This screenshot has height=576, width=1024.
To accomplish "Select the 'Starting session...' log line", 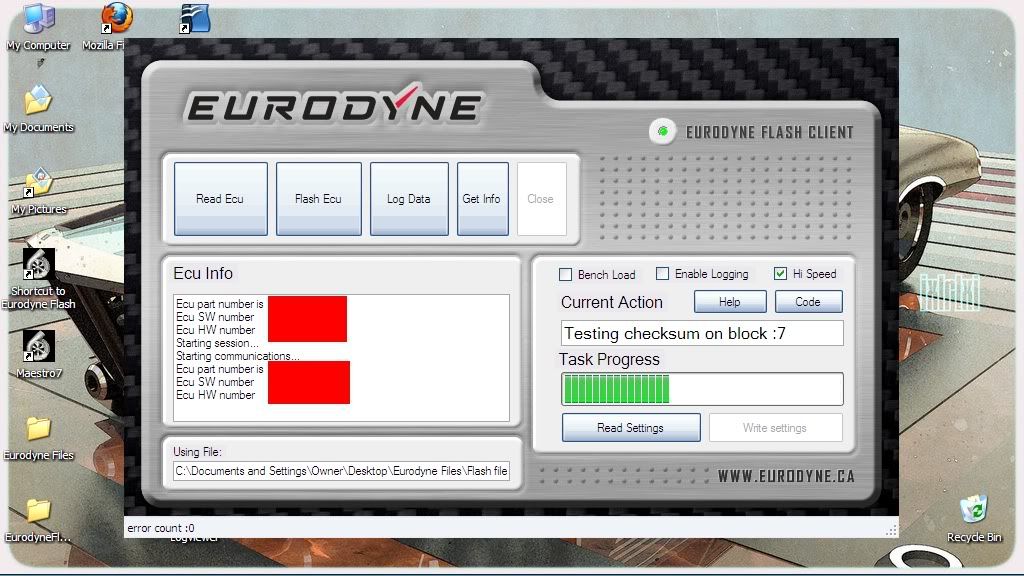I will [x=217, y=343].
